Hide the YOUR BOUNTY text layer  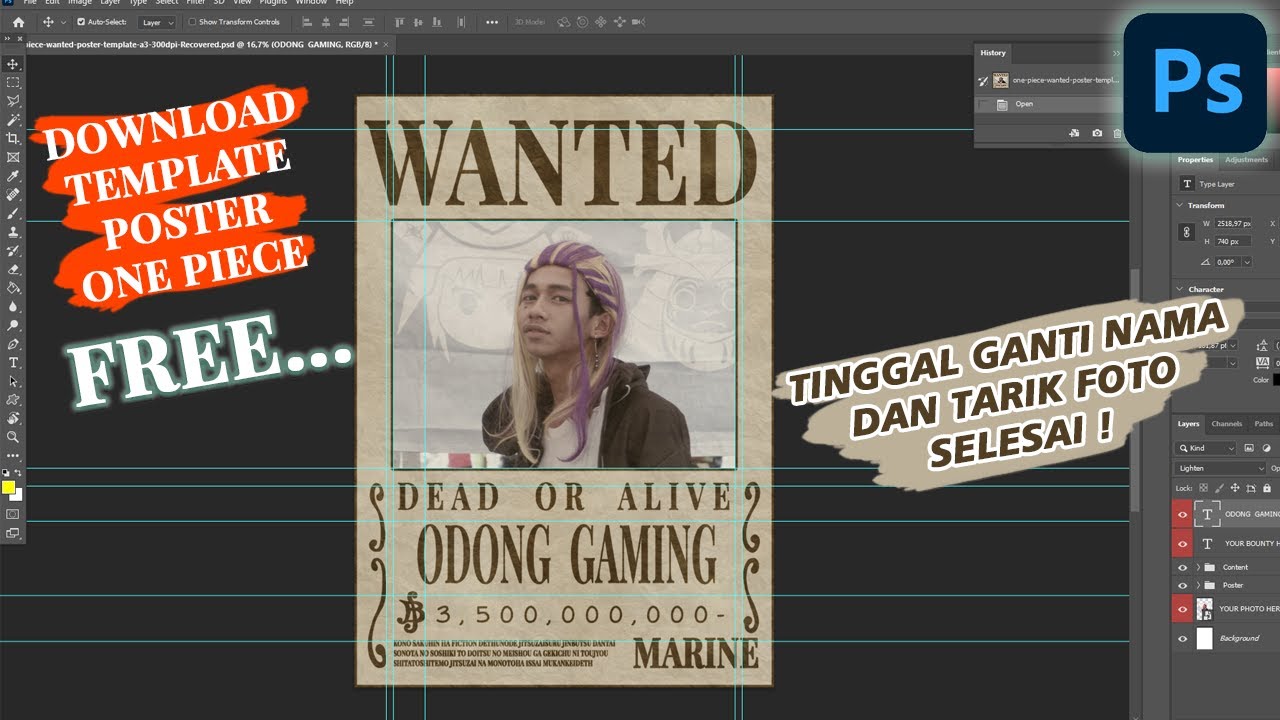[x=1183, y=543]
